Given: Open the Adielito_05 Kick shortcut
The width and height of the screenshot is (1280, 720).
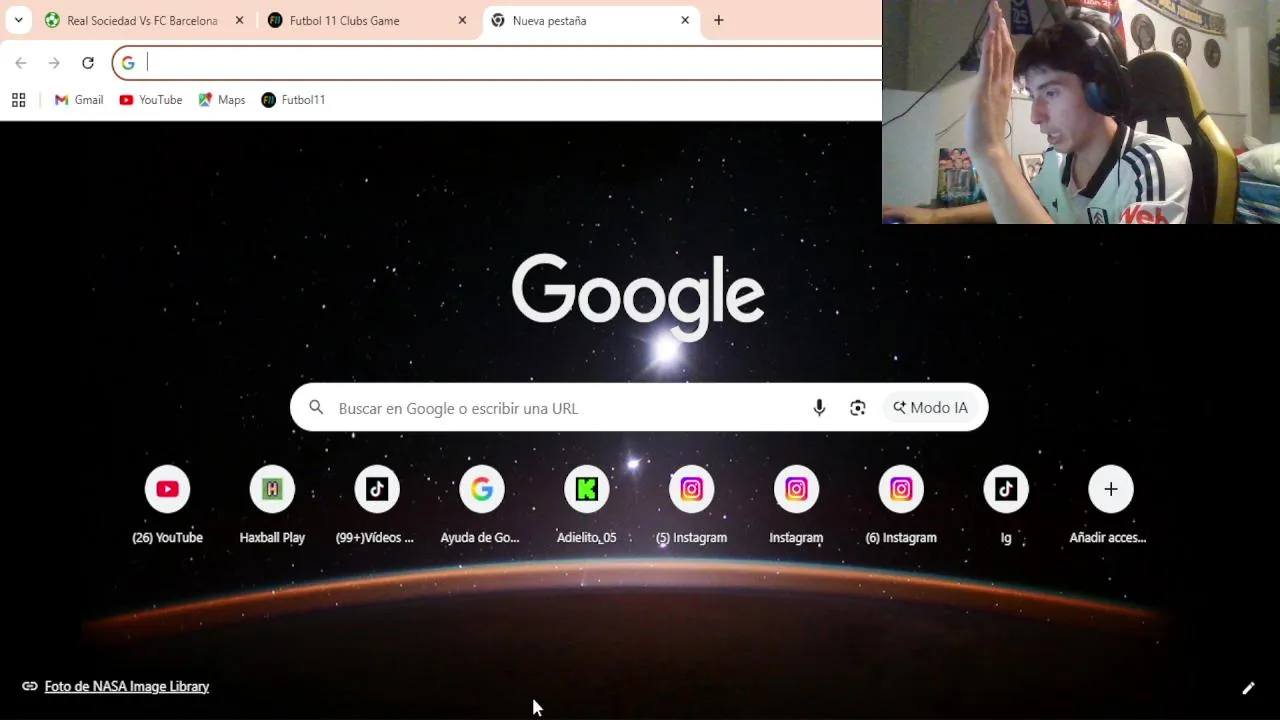Looking at the screenshot, I should pos(587,506).
